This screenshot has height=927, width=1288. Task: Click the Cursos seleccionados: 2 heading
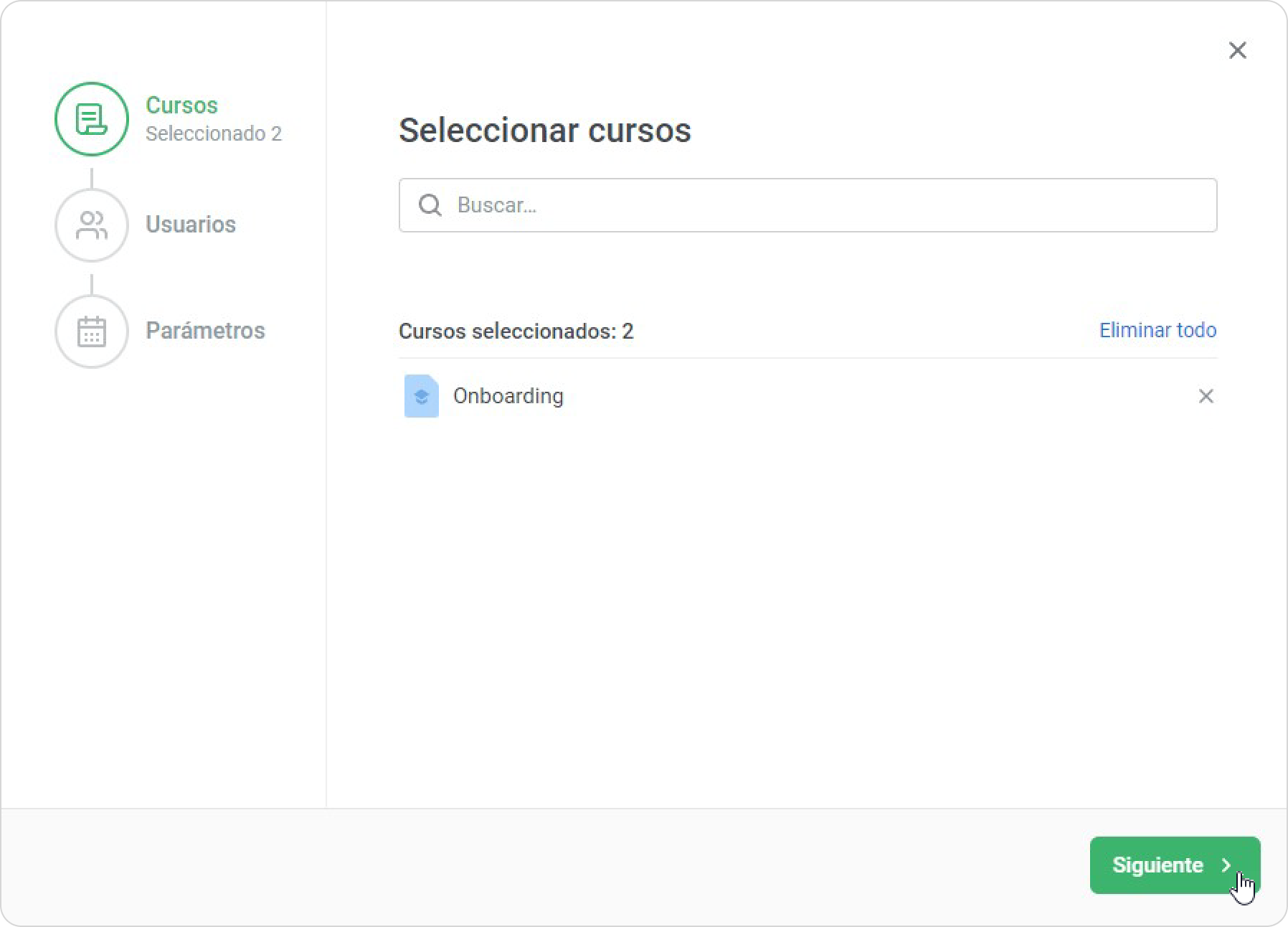click(516, 331)
